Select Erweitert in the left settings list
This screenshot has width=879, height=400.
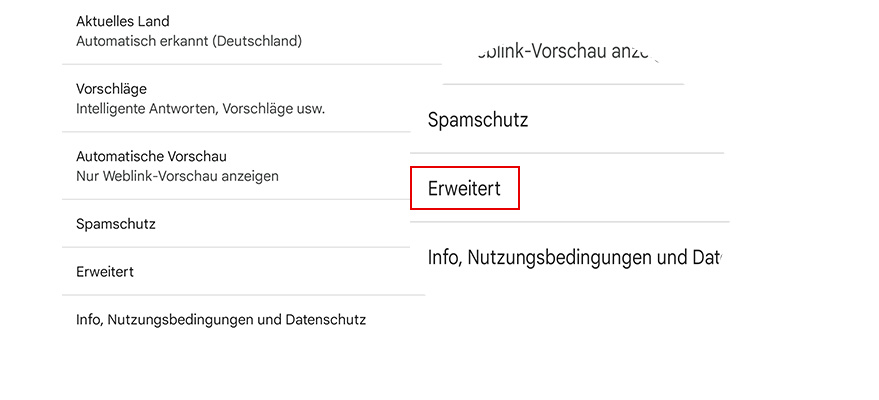pos(105,272)
